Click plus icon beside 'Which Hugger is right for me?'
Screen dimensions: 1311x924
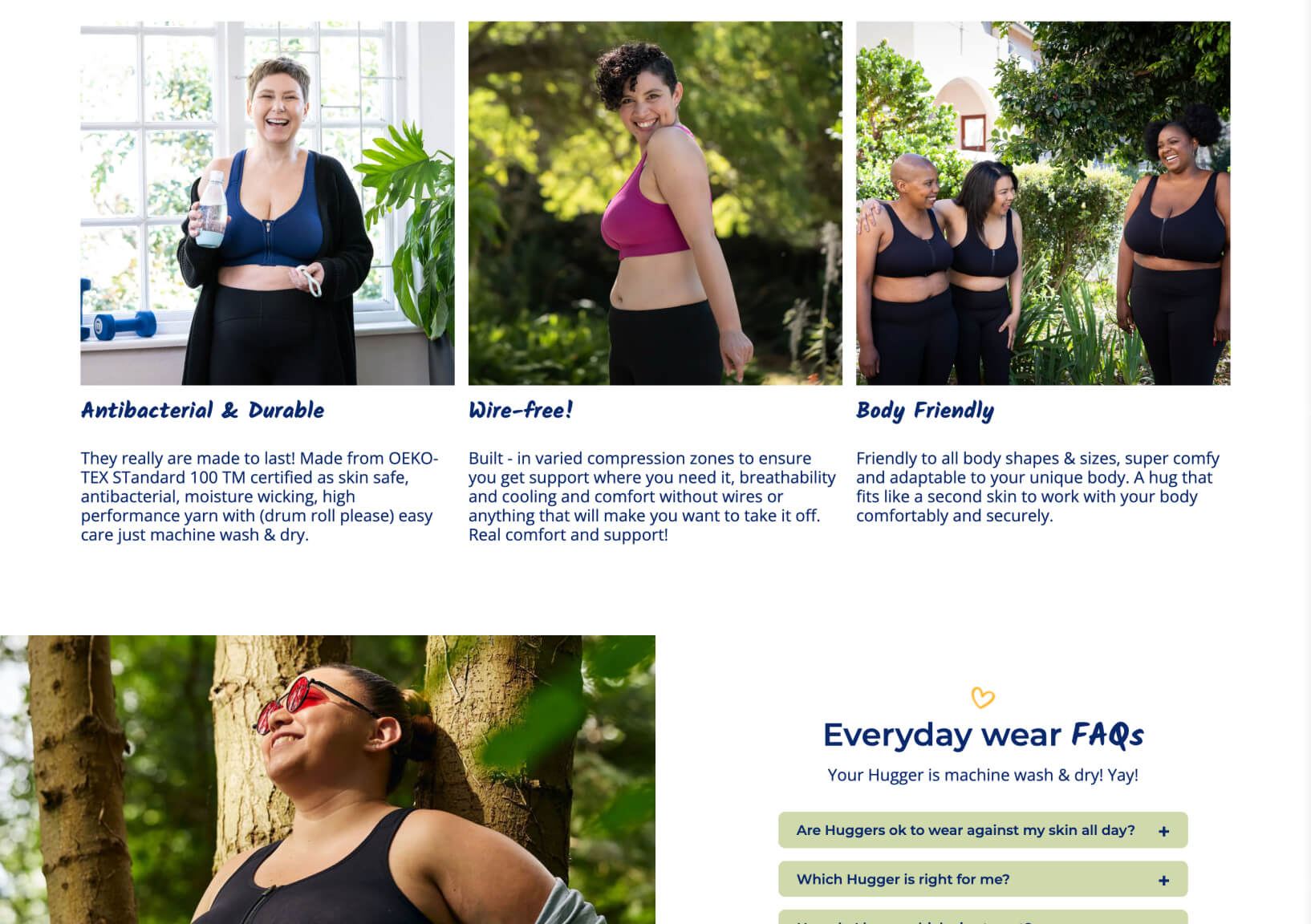click(1163, 880)
